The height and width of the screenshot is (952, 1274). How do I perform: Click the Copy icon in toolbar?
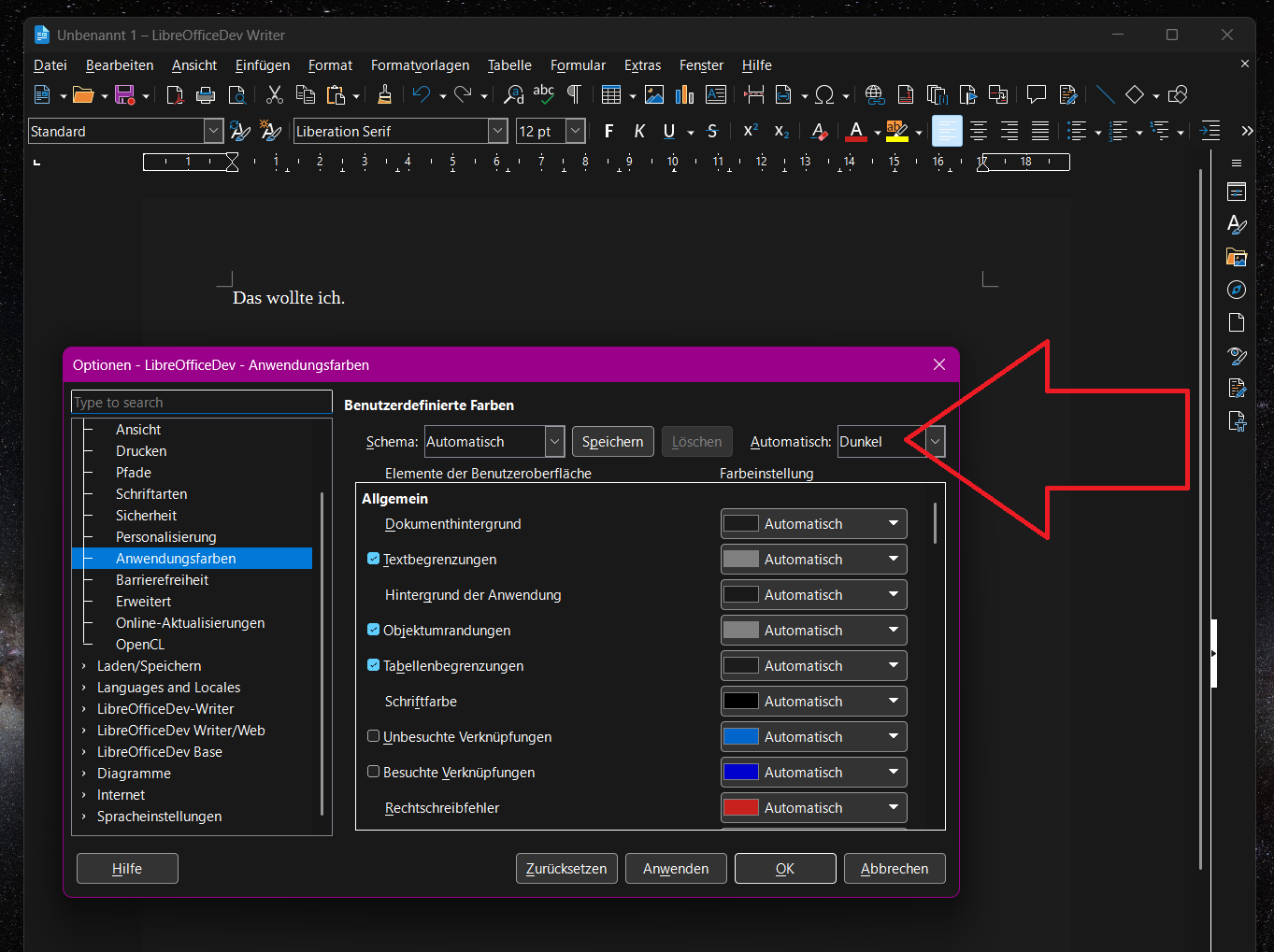point(305,94)
